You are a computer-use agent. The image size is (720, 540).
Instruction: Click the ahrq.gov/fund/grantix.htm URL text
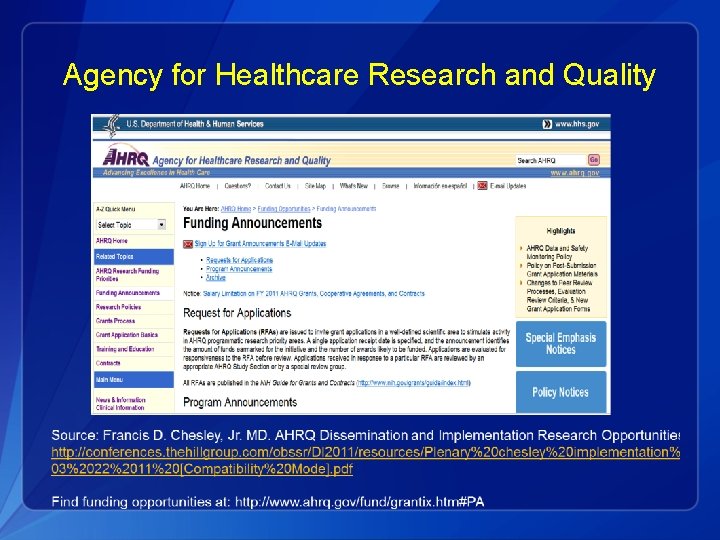pos(360,501)
